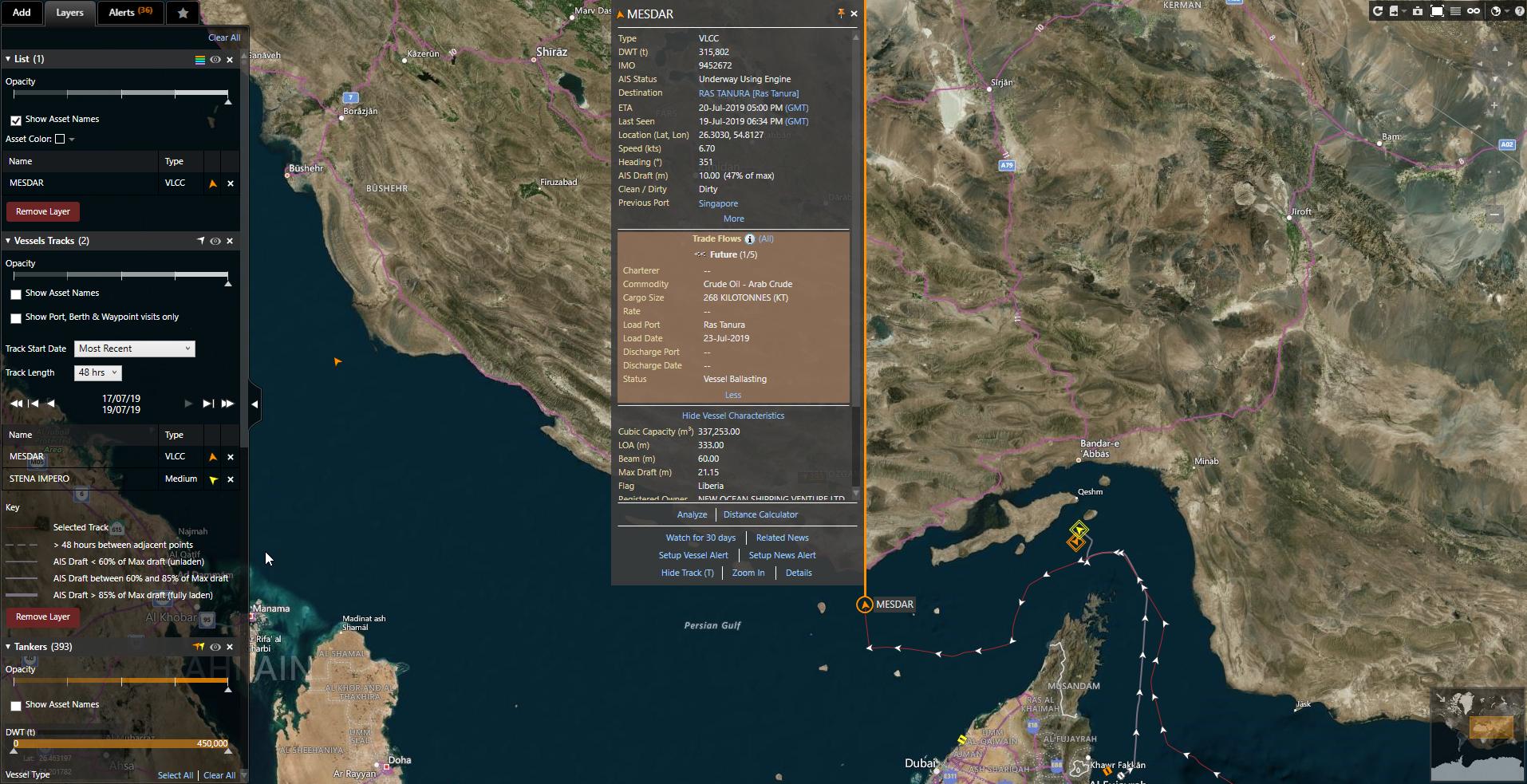Image resolution: width=1527 pixels, height=784 pixels.
Task: Refresh the map using the reload icon
Action: (x=1377, y=11)
